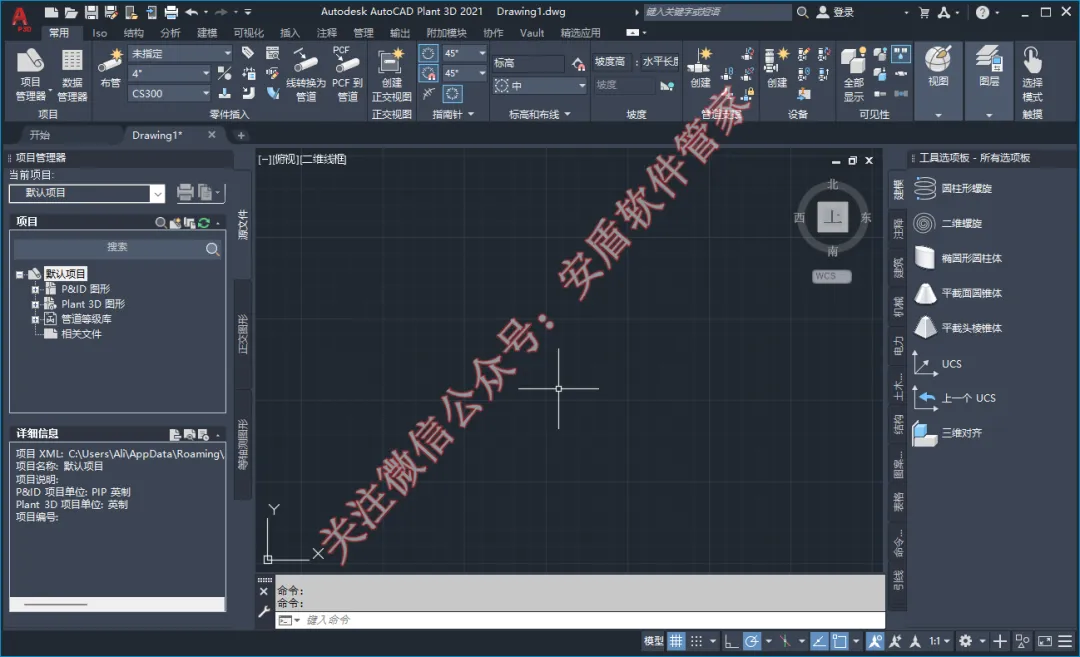1080x657 pixels.
Task: Select the 平截面圆锥体 frustum cone tool
Action: (958, 293)
